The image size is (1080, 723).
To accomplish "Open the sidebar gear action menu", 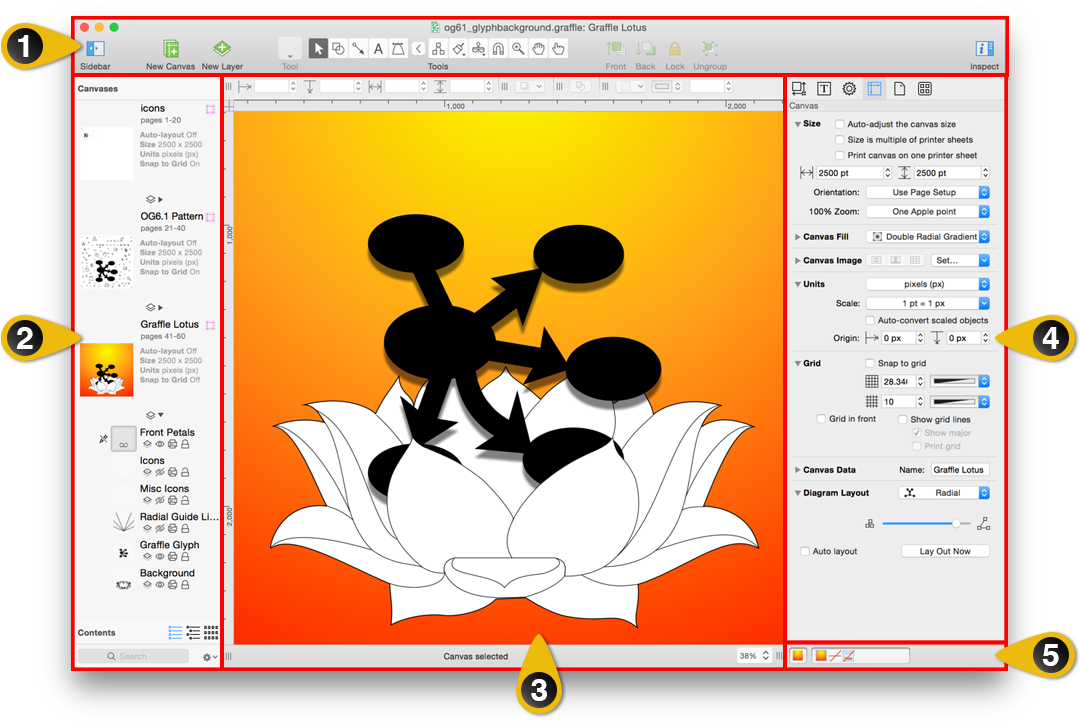I will [209, 657].
